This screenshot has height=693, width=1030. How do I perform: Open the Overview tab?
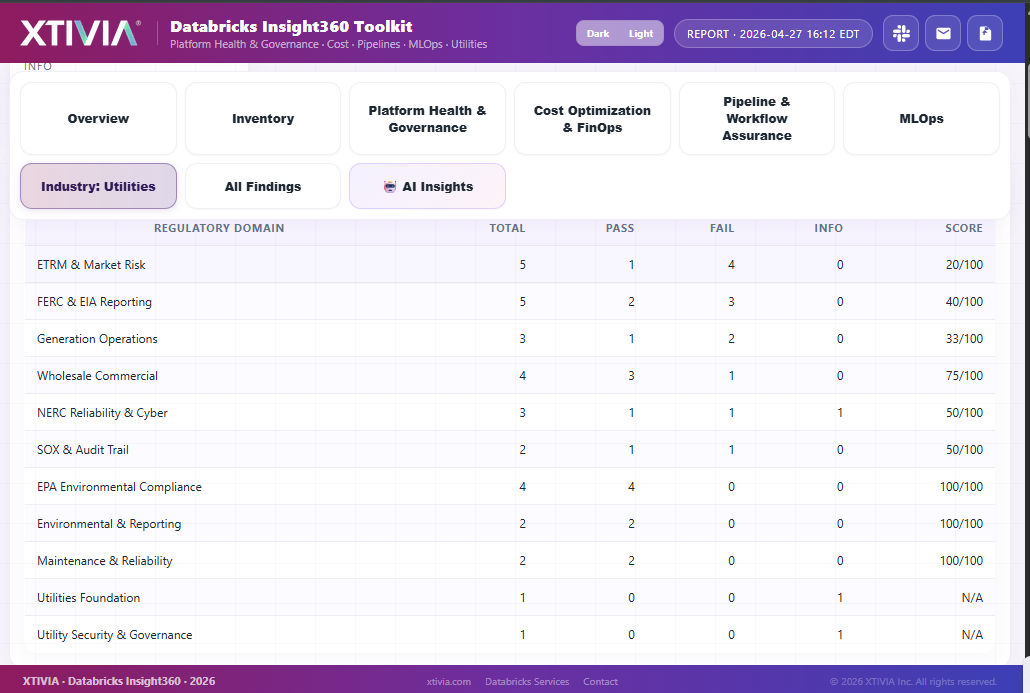(x=99, y=118)
